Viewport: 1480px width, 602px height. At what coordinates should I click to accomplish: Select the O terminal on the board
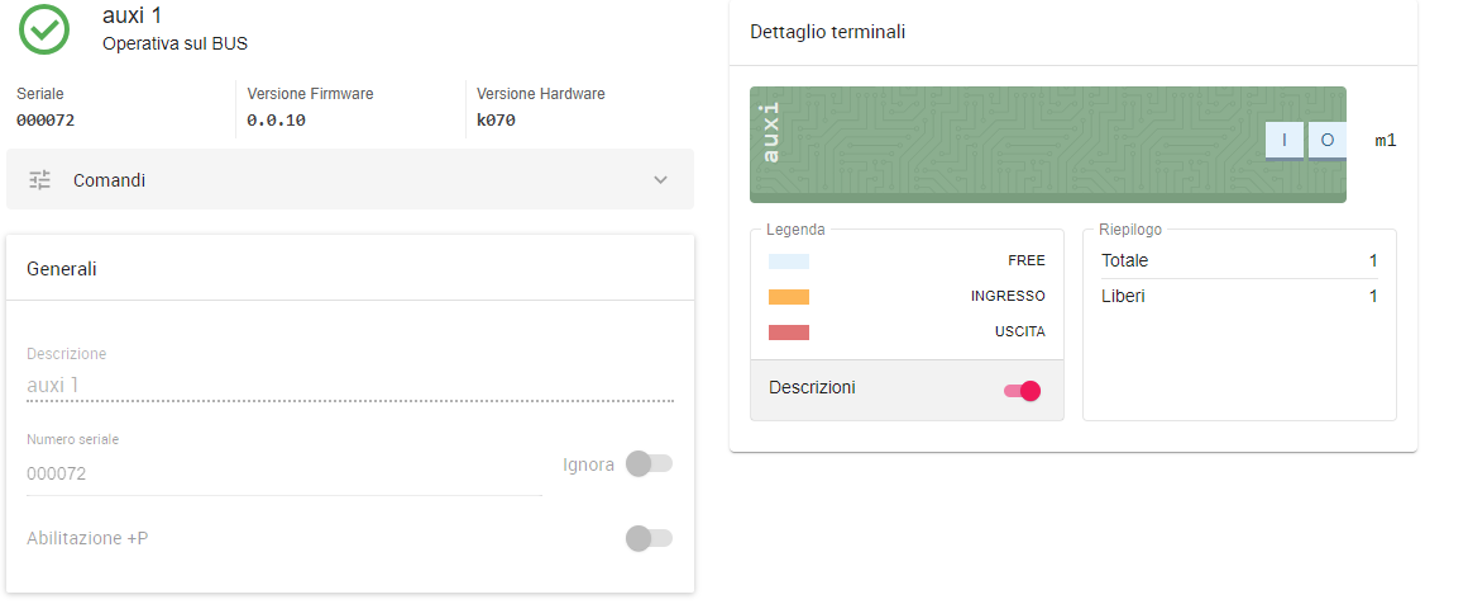tap(1327, 141)
